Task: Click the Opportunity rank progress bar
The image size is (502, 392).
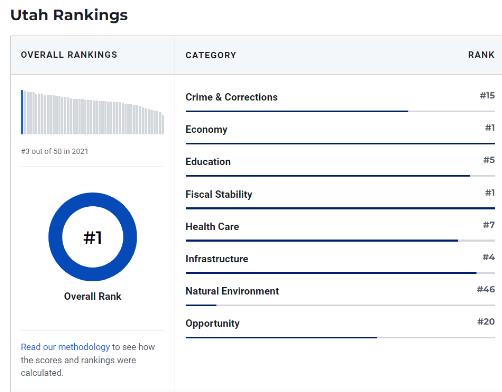Action: [340, 337]
